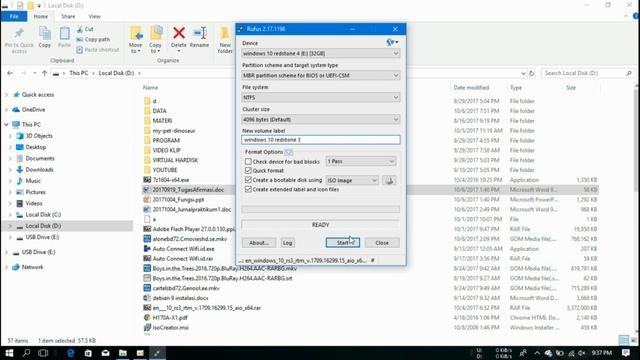This screenshot has height=360, width=640.
Task: Refresh the Local Disk (D:) folder view
Action: tap(531, 73)
